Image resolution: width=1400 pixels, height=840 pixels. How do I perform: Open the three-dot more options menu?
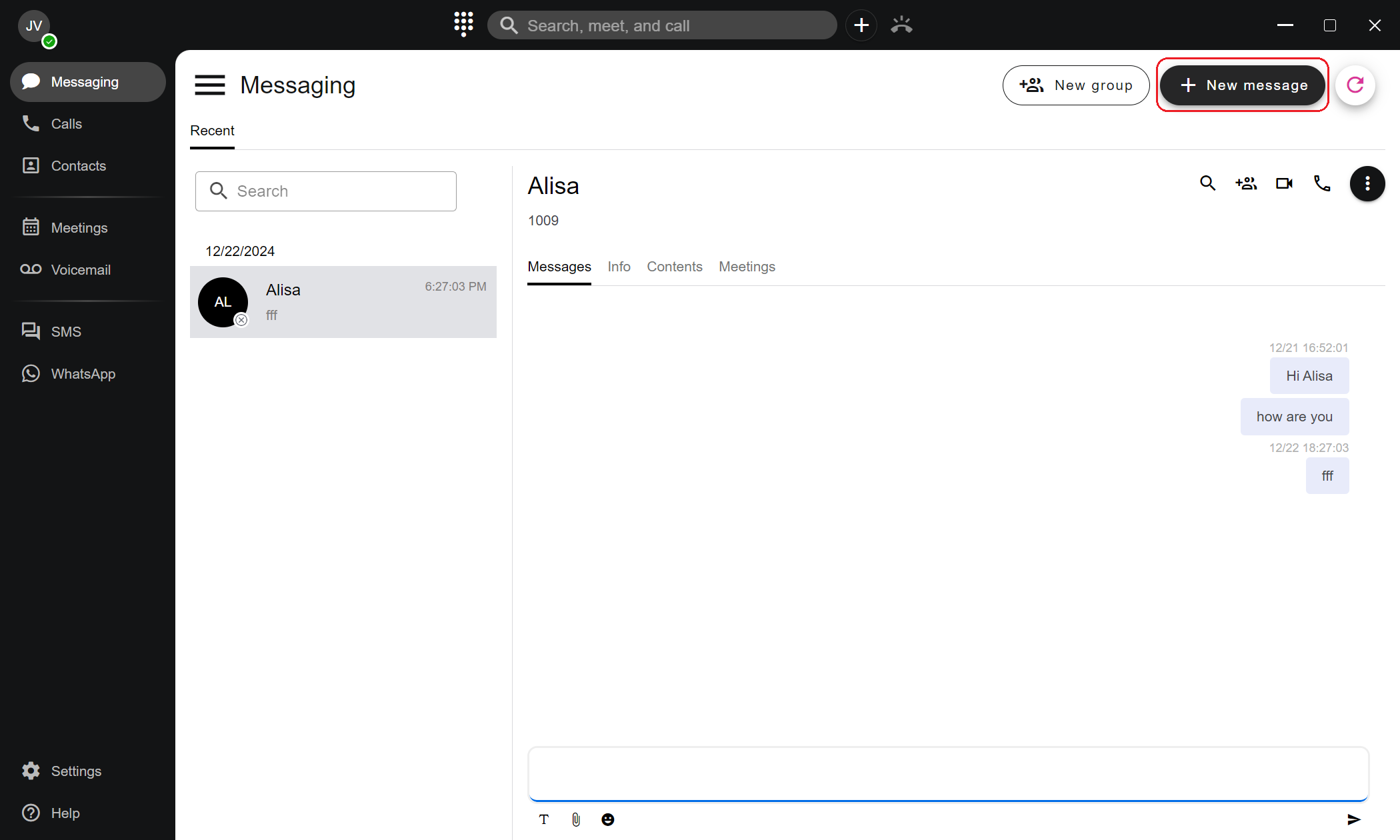(1367, 183)
